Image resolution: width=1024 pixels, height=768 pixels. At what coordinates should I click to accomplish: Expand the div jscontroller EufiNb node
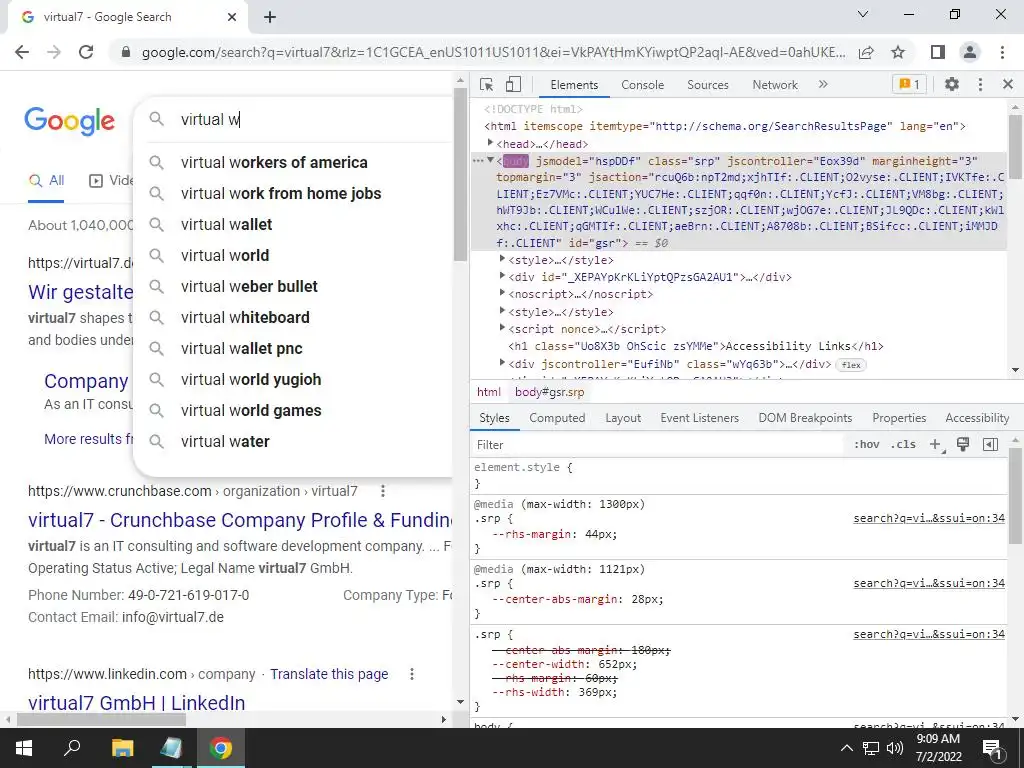coord(502,362)
